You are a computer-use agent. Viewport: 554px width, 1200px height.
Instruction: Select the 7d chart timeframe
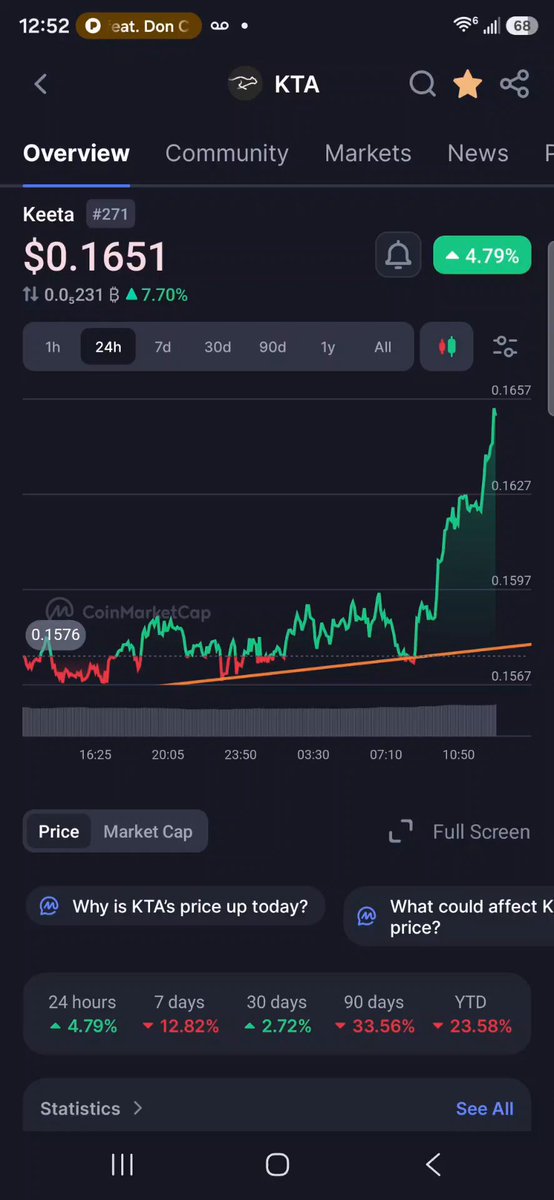[162, 347]
